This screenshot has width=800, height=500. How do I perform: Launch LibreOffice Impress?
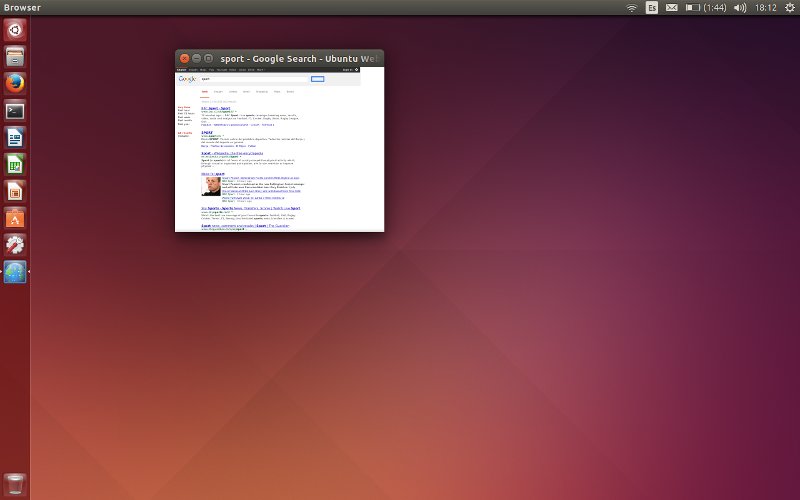15,191
